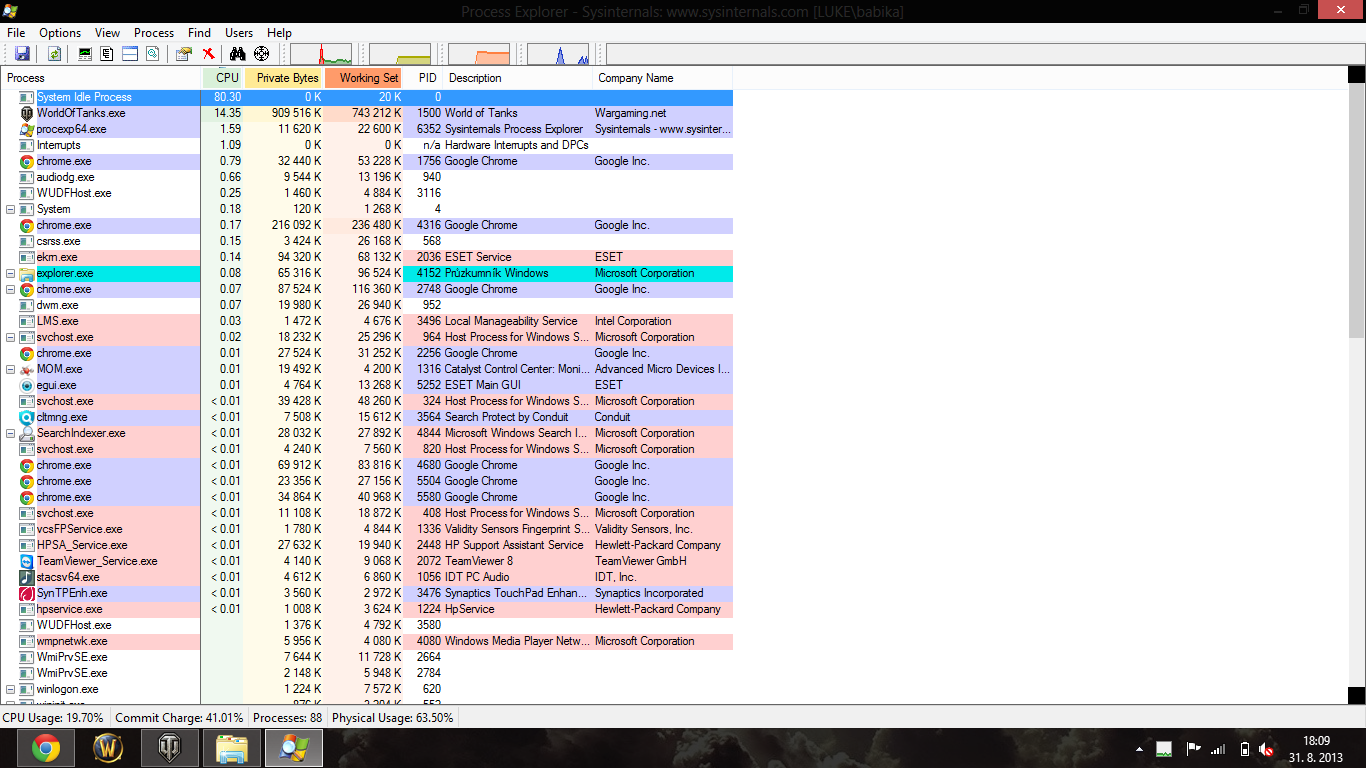The height and width of the screenshot is (768, 1368).
Task: Collapse the winlogon.exe tree node
Action: (11, 689)
